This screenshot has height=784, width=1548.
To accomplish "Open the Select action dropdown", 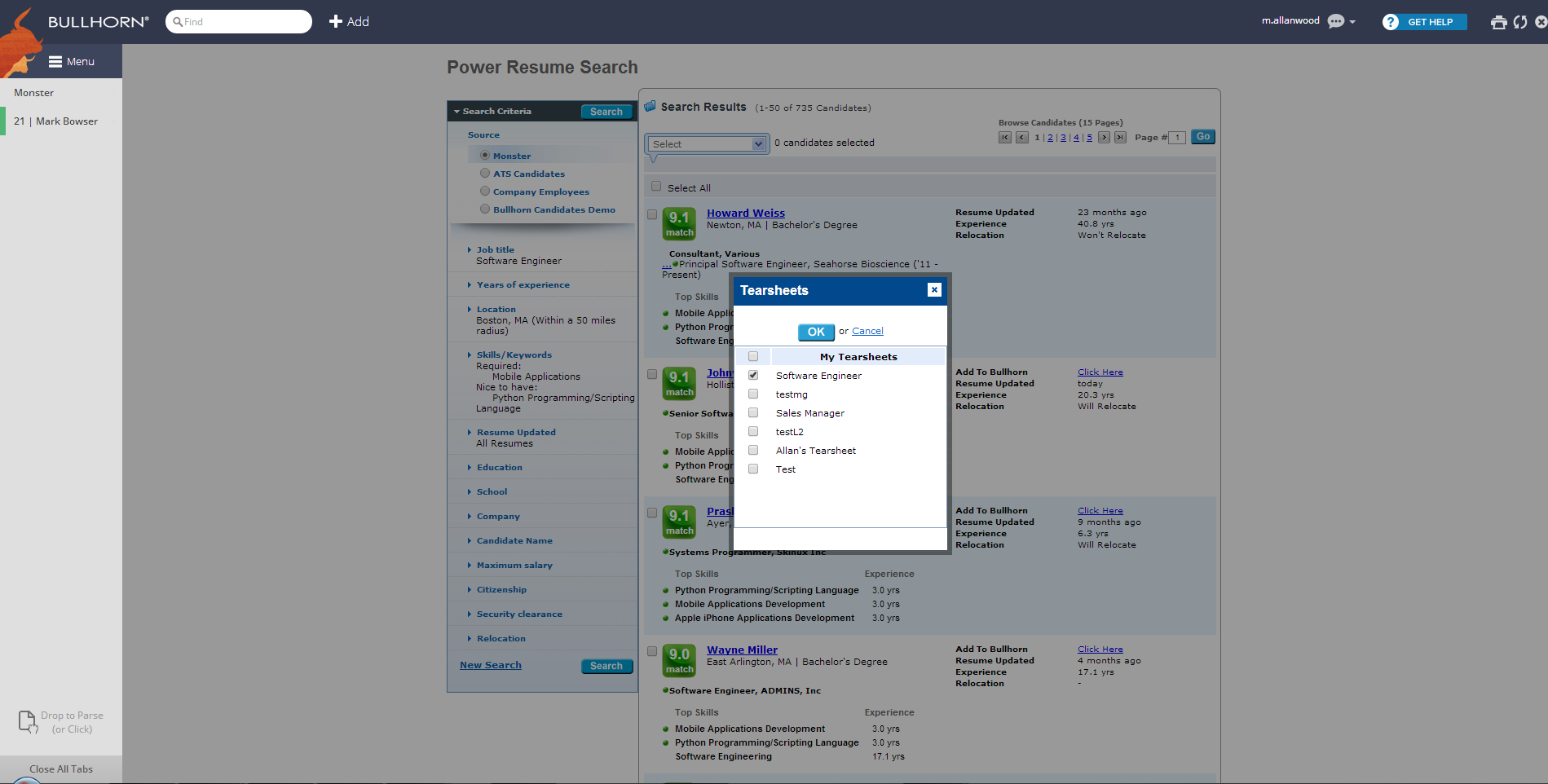I will (x=707, y=144).
